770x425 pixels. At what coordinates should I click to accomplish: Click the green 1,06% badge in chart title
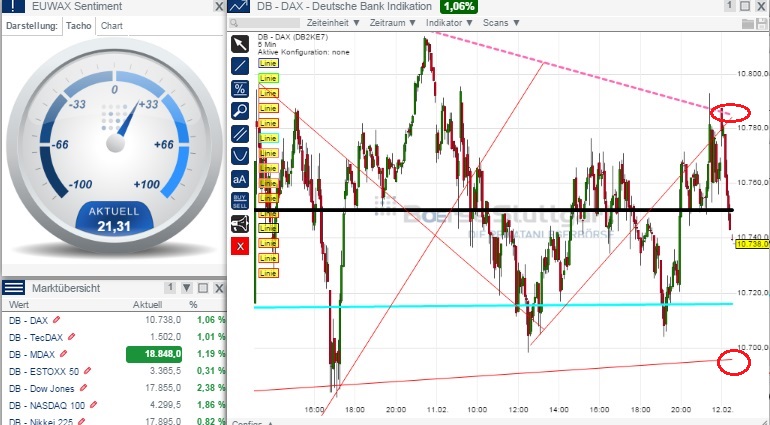coord(459,6)
